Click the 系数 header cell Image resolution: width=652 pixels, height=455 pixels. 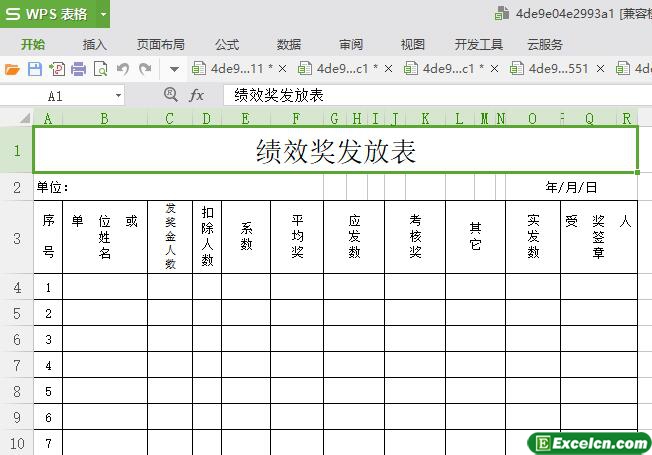(x=246, y=237)
